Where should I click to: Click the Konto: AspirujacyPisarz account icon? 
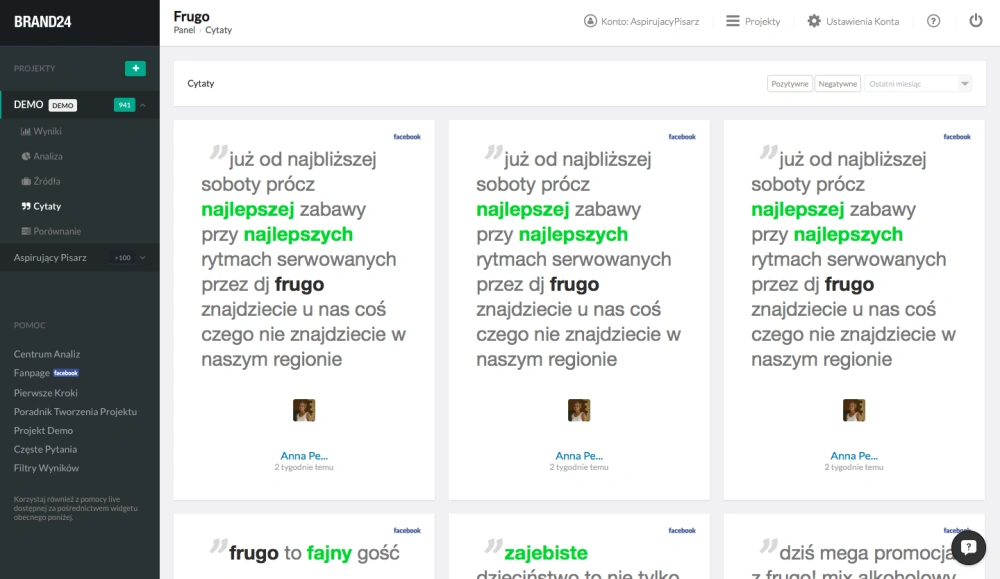[x=590, y=21]
